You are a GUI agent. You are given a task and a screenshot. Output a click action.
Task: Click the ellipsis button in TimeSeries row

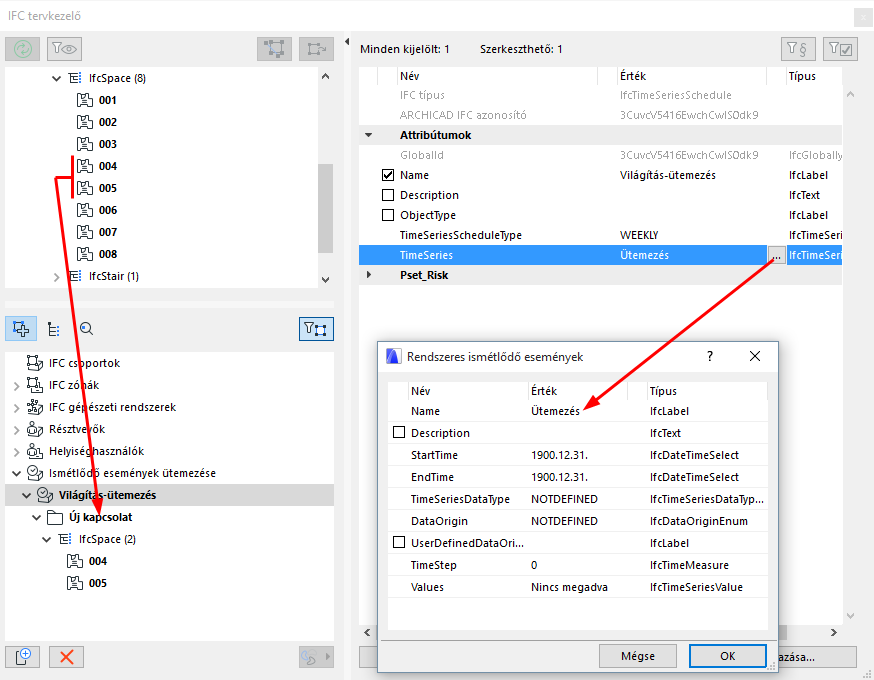(776, 255)
